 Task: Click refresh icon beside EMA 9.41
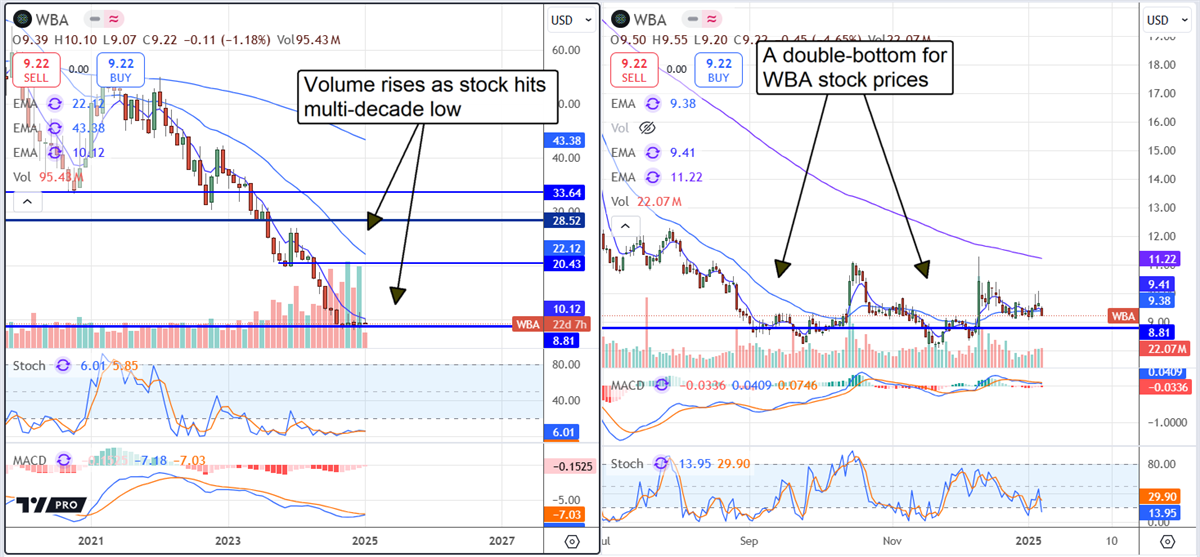click(654, 153)
